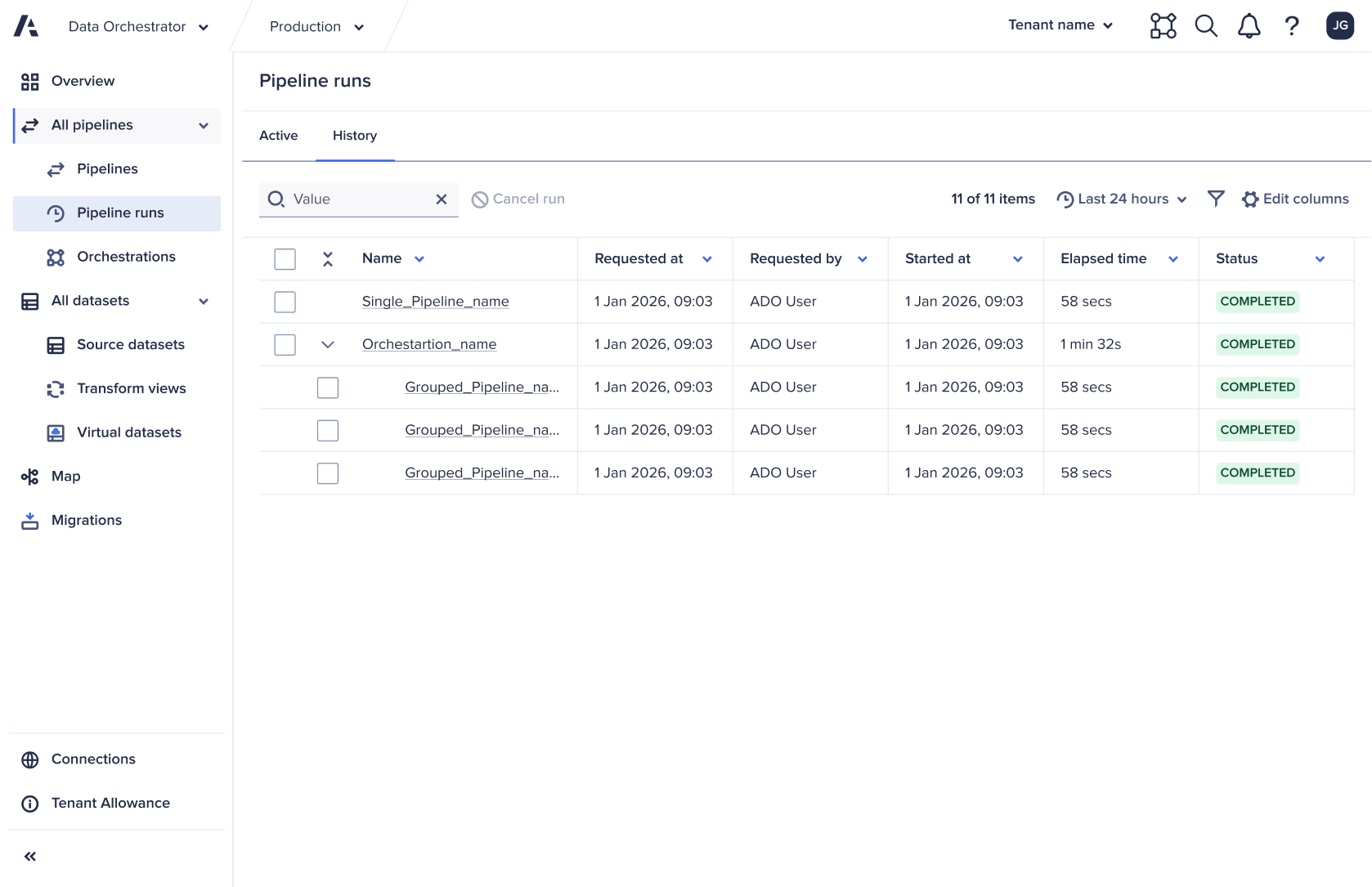This screenshot has width=1372, height=887.
Task: Collapse the Orchestartion_name row chevron
Action: point(328,345)
